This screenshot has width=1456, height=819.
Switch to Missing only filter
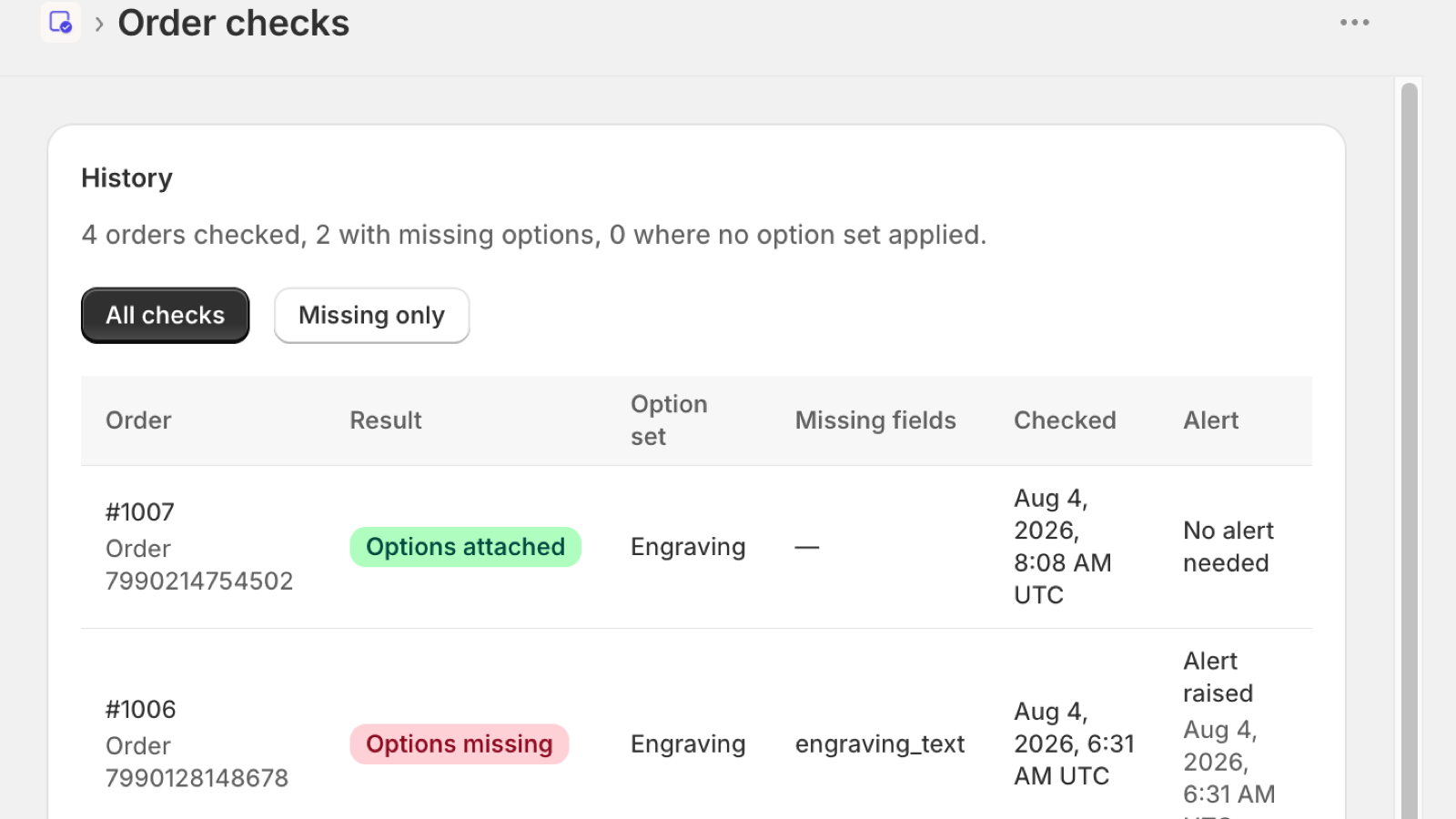[371, 316]
